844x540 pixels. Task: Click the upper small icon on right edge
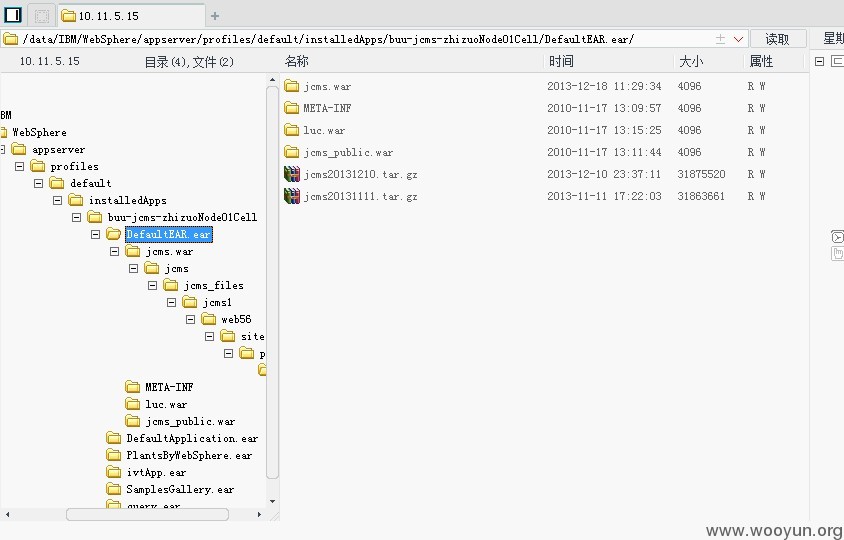838,236
